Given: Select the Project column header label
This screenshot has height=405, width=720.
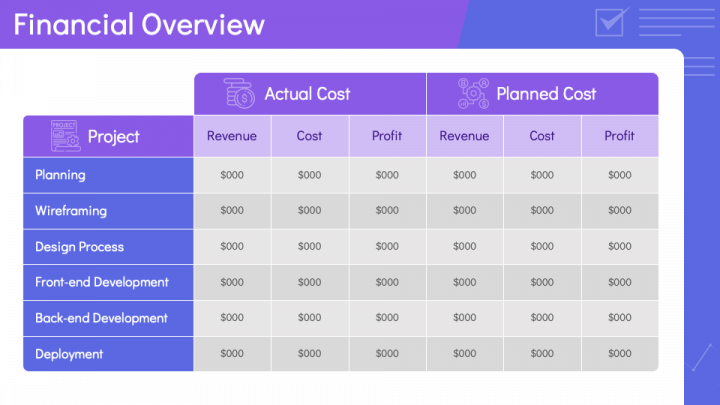Looking at the screenshot, I should 114,136.
